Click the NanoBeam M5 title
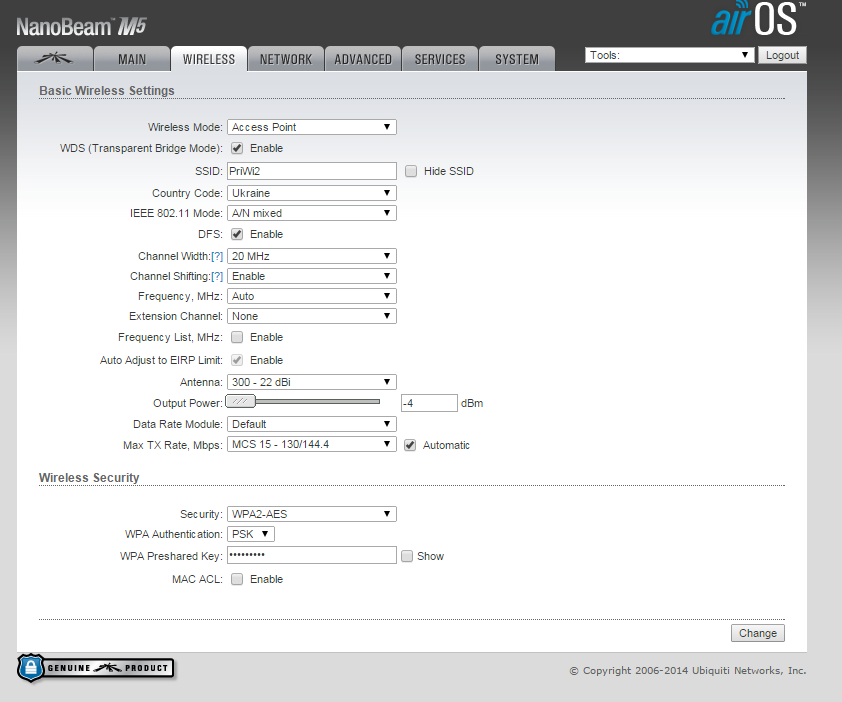 click(81, 26)
